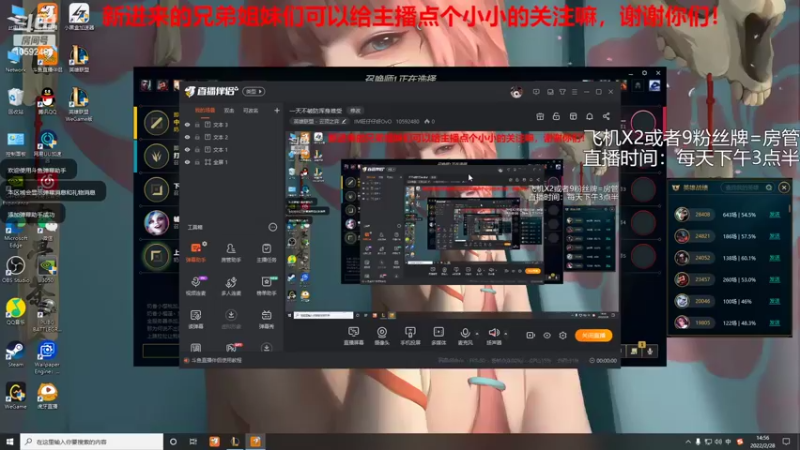Open streaming settings gear icon
Screen dimensions: 800x450
(x=563, y=335)
